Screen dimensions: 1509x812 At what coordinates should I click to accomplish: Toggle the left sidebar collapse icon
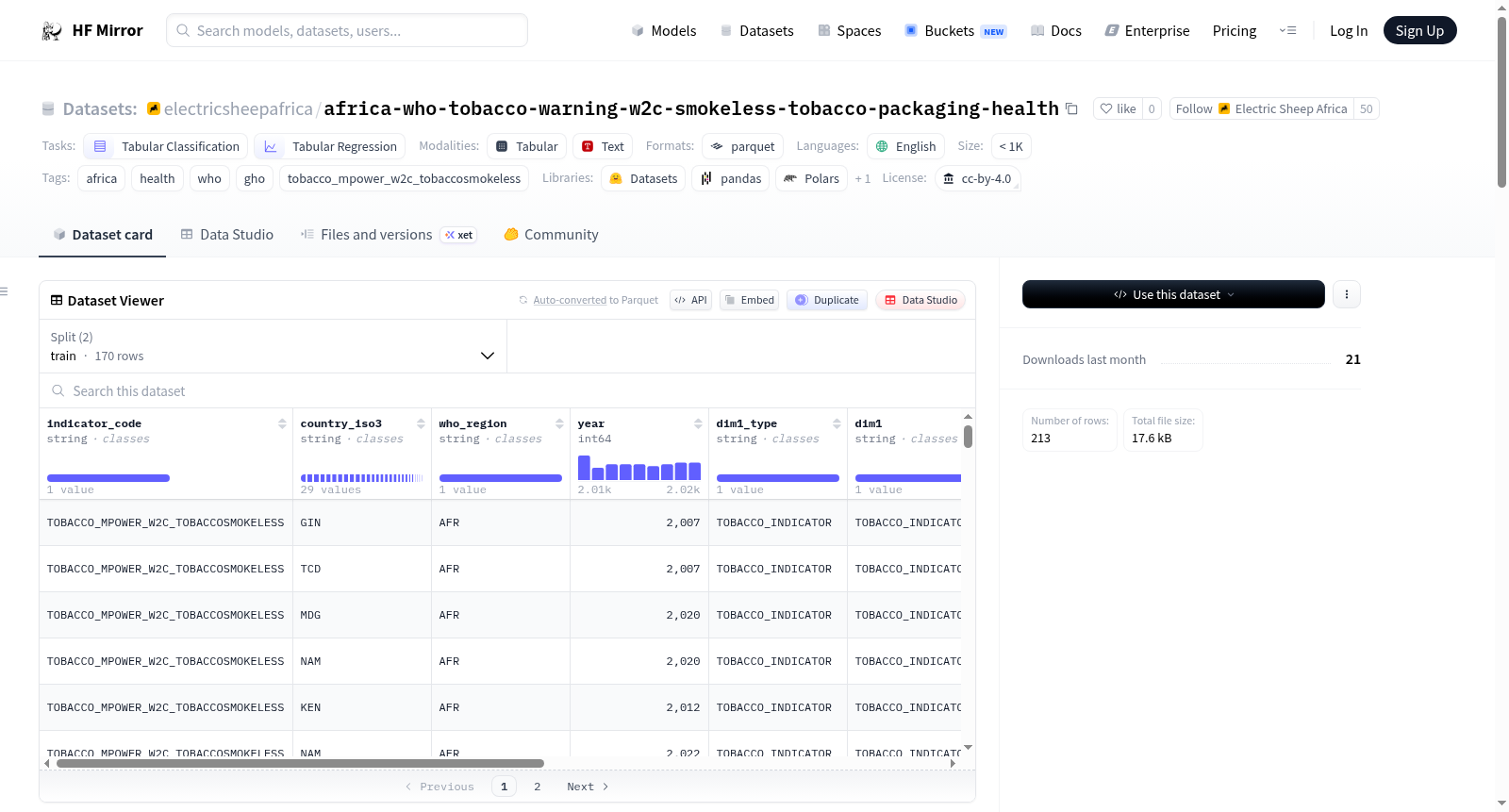tap(5, 291)
